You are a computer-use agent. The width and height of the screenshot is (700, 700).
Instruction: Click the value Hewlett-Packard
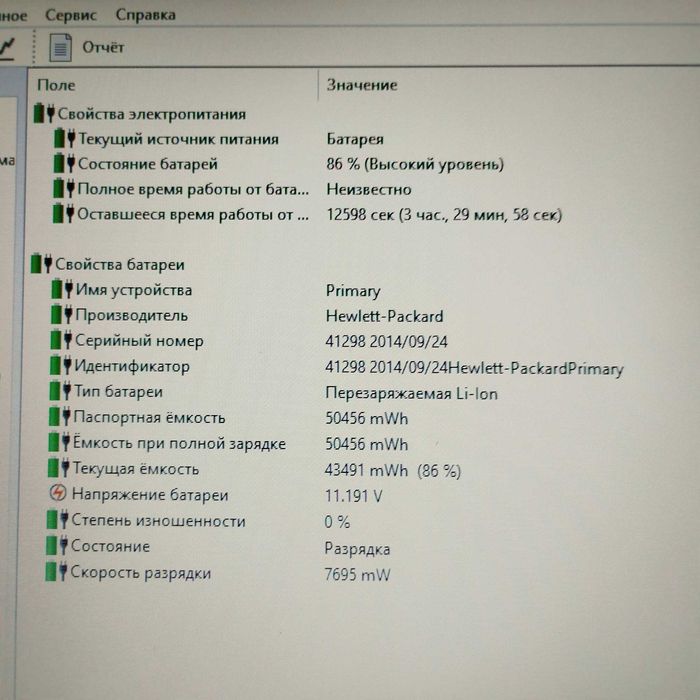[384, 316]
